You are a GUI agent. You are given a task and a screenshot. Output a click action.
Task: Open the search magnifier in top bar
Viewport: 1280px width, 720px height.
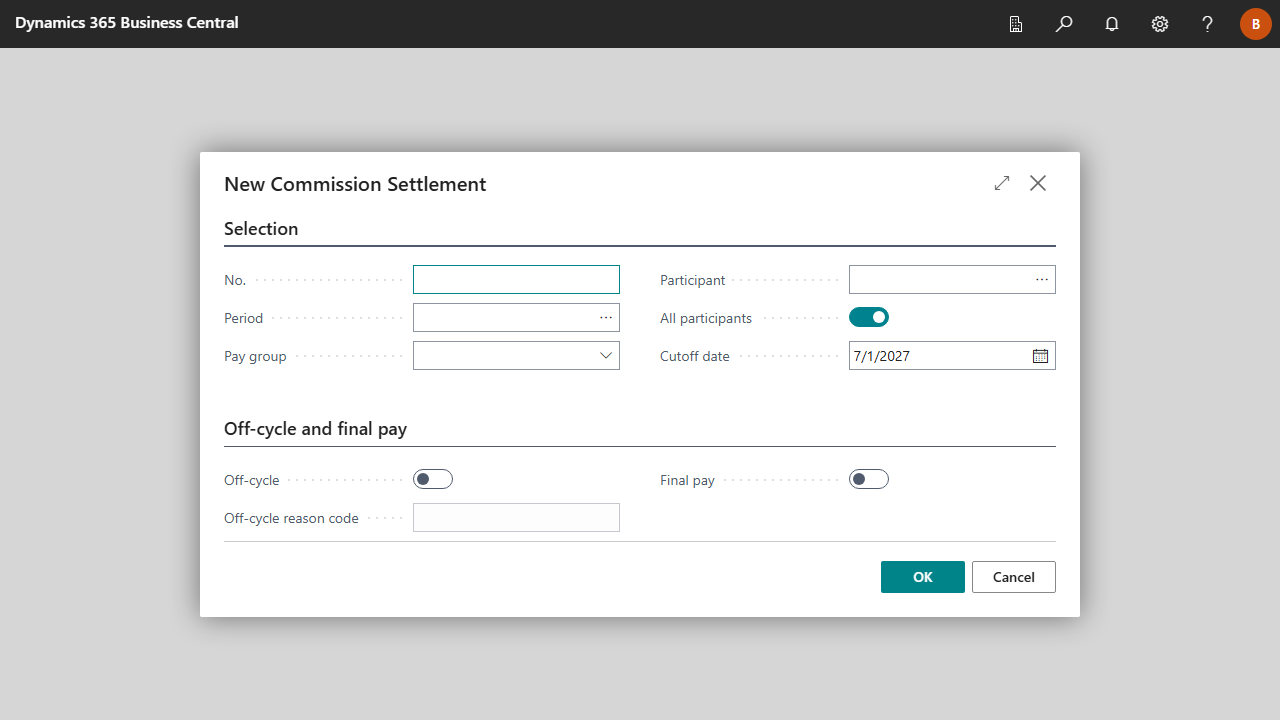1064,24
